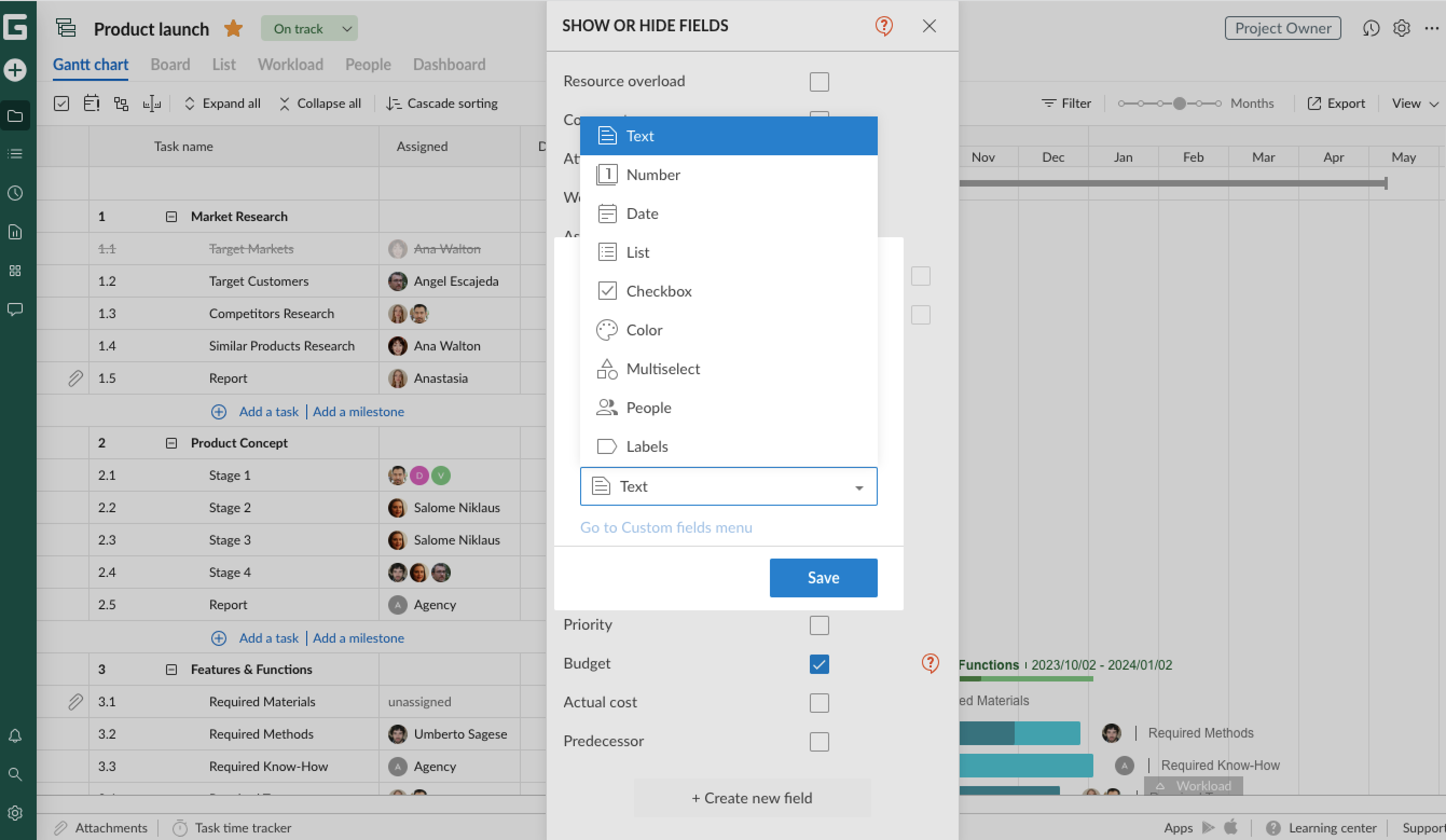Apply Cascade sorting to tasks
The width and height of the screenshot is (1446, 840).
coord(442,104)
